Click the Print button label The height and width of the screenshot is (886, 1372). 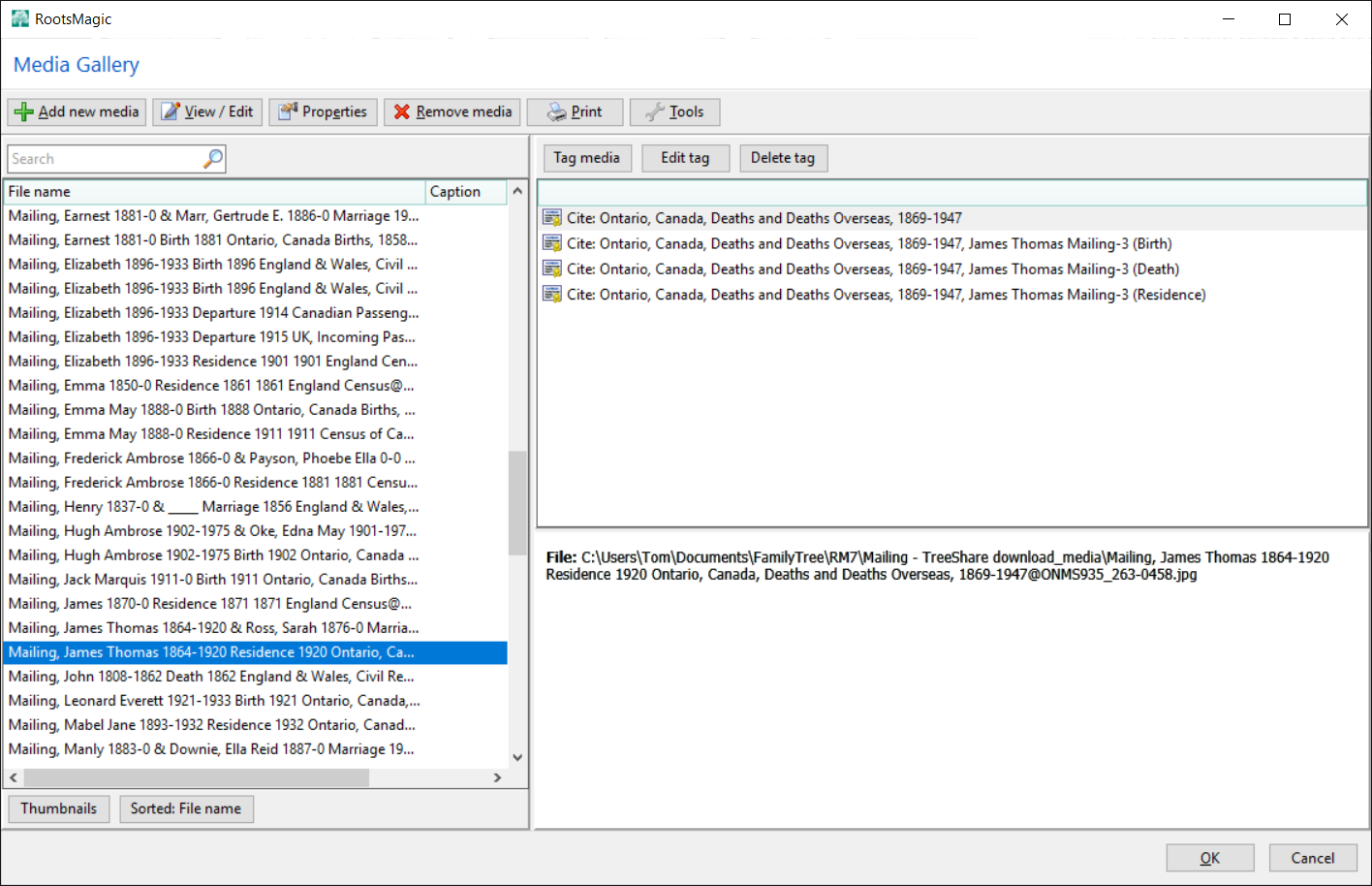[586, 111]
